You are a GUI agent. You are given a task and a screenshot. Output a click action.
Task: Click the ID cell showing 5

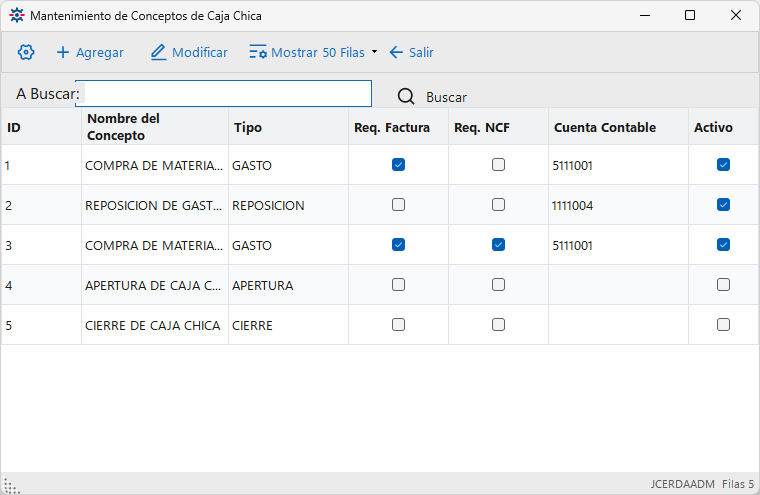41,325
